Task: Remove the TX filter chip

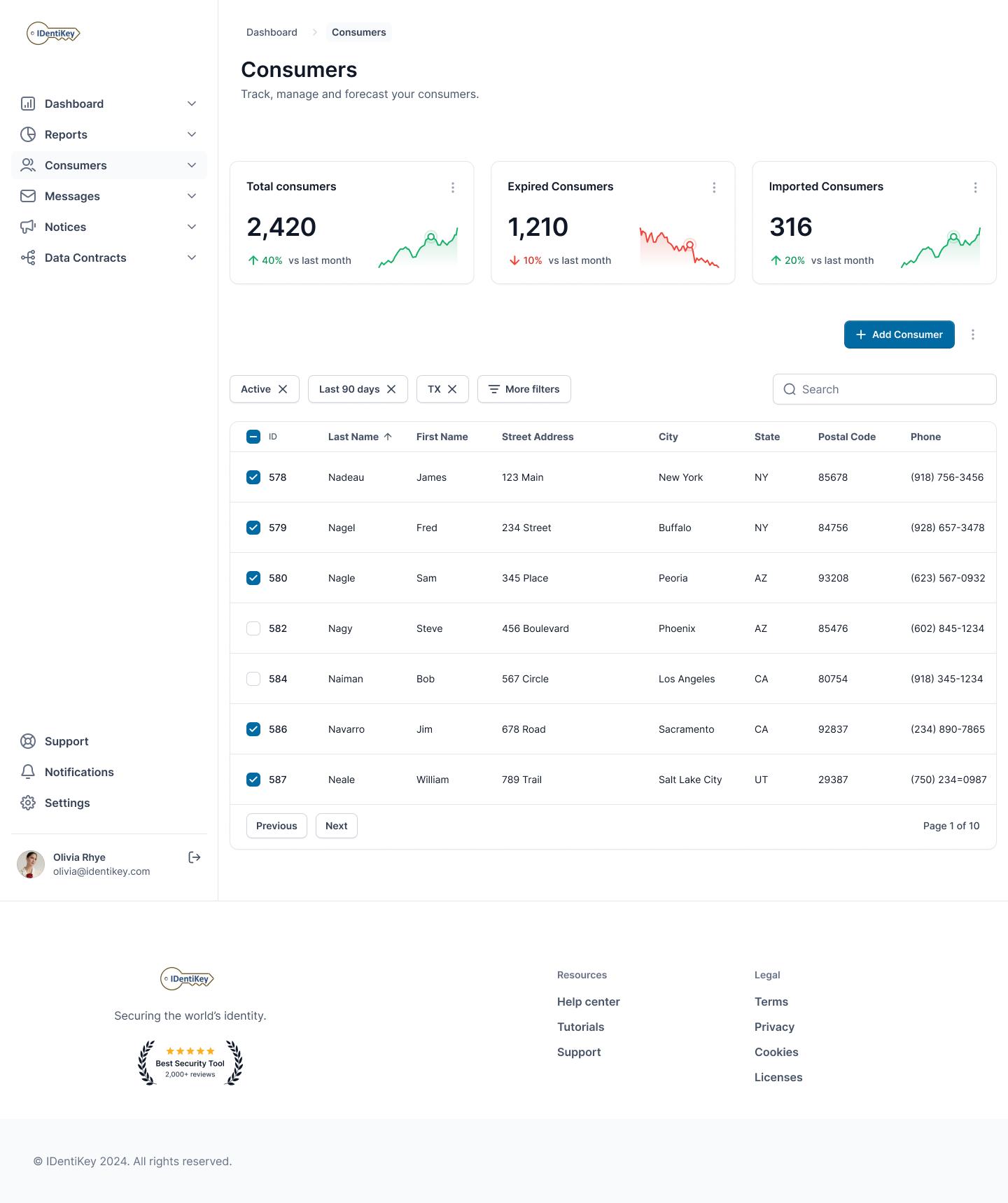Action: click(x=452, y=389)
